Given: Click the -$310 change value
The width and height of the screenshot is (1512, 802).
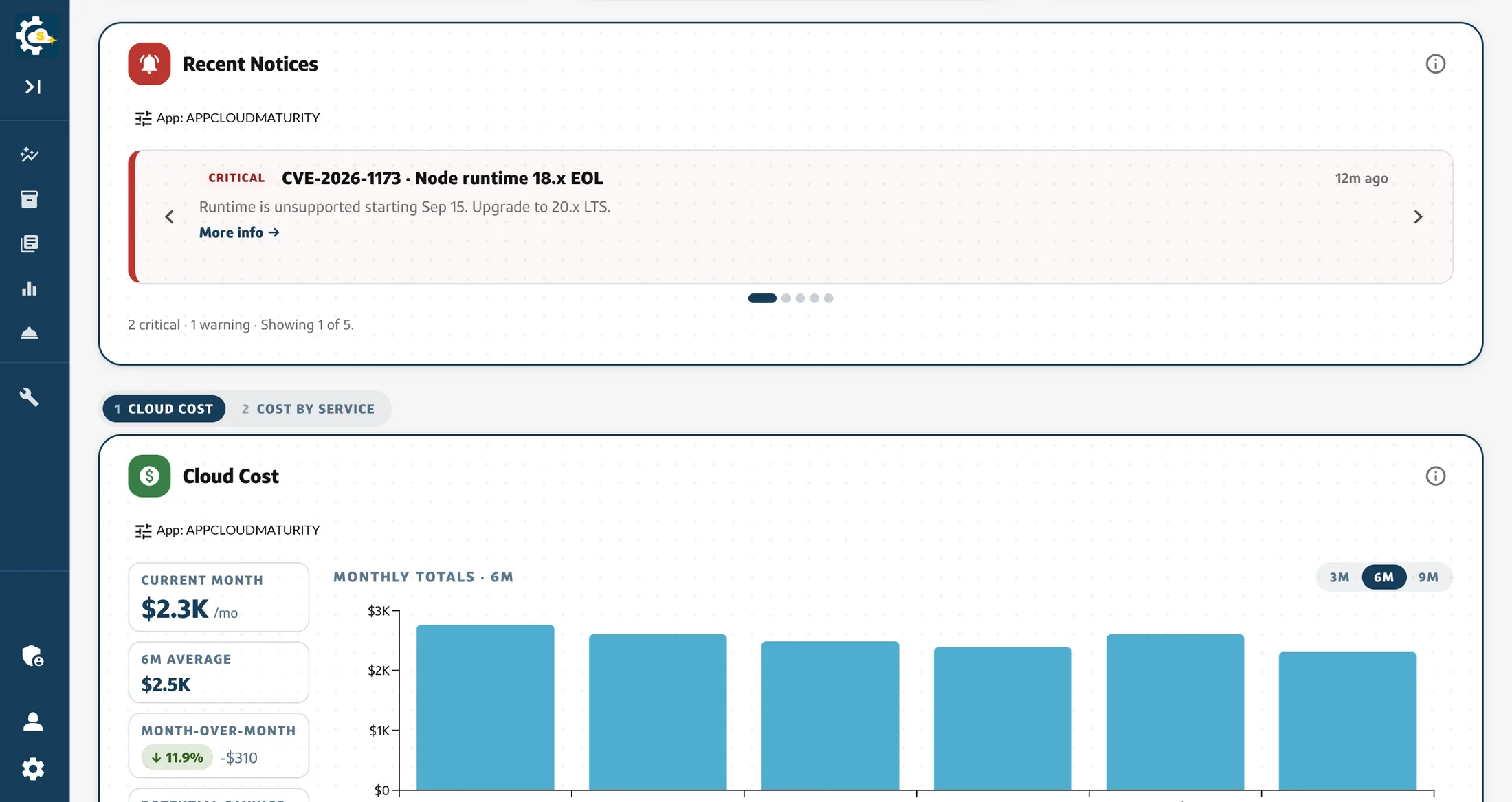Looking at the screenshot, I should (239, 758).
